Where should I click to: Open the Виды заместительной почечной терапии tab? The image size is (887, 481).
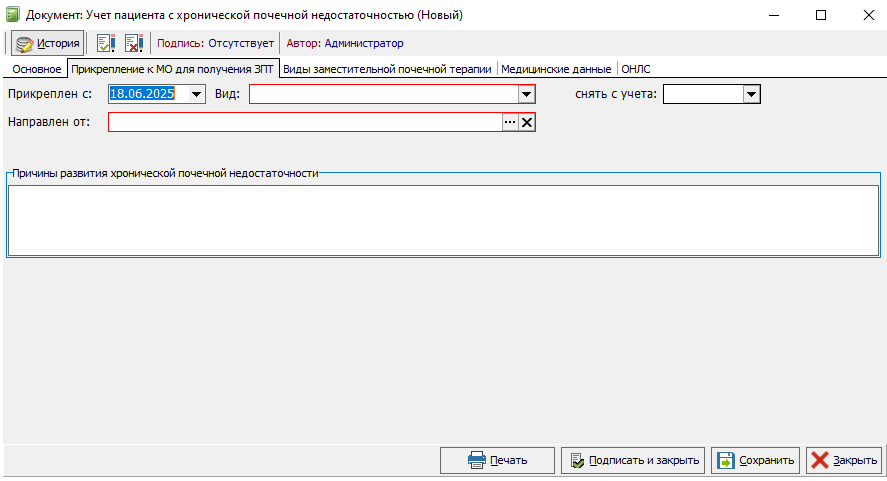click(387, 69)
